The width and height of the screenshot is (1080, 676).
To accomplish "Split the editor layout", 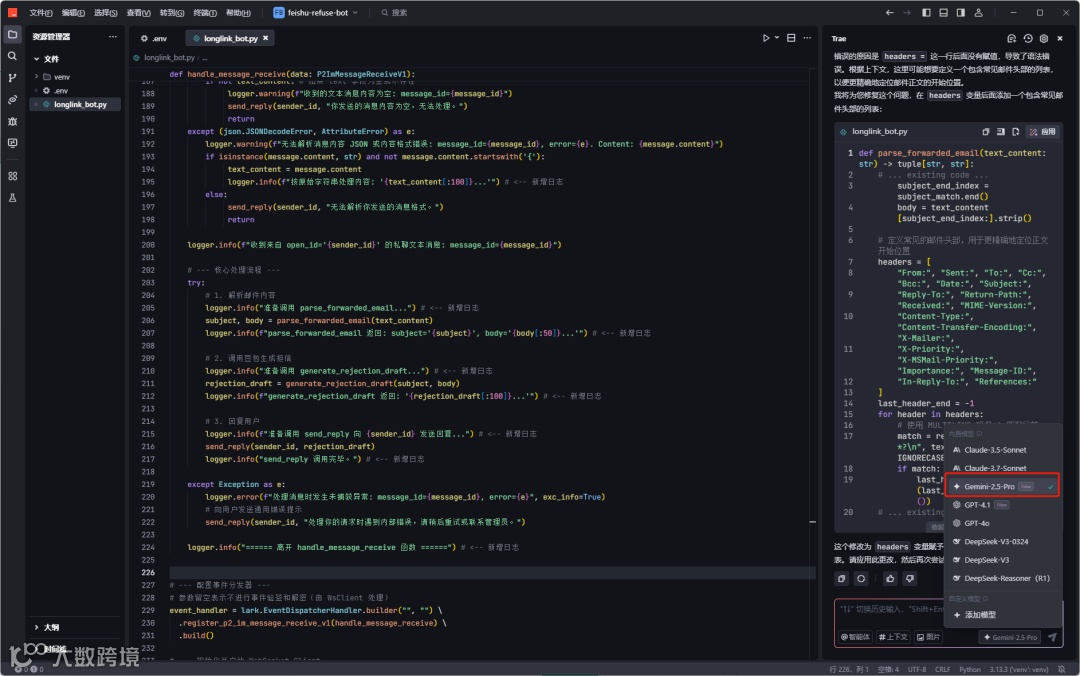I will tap(791, 38).
